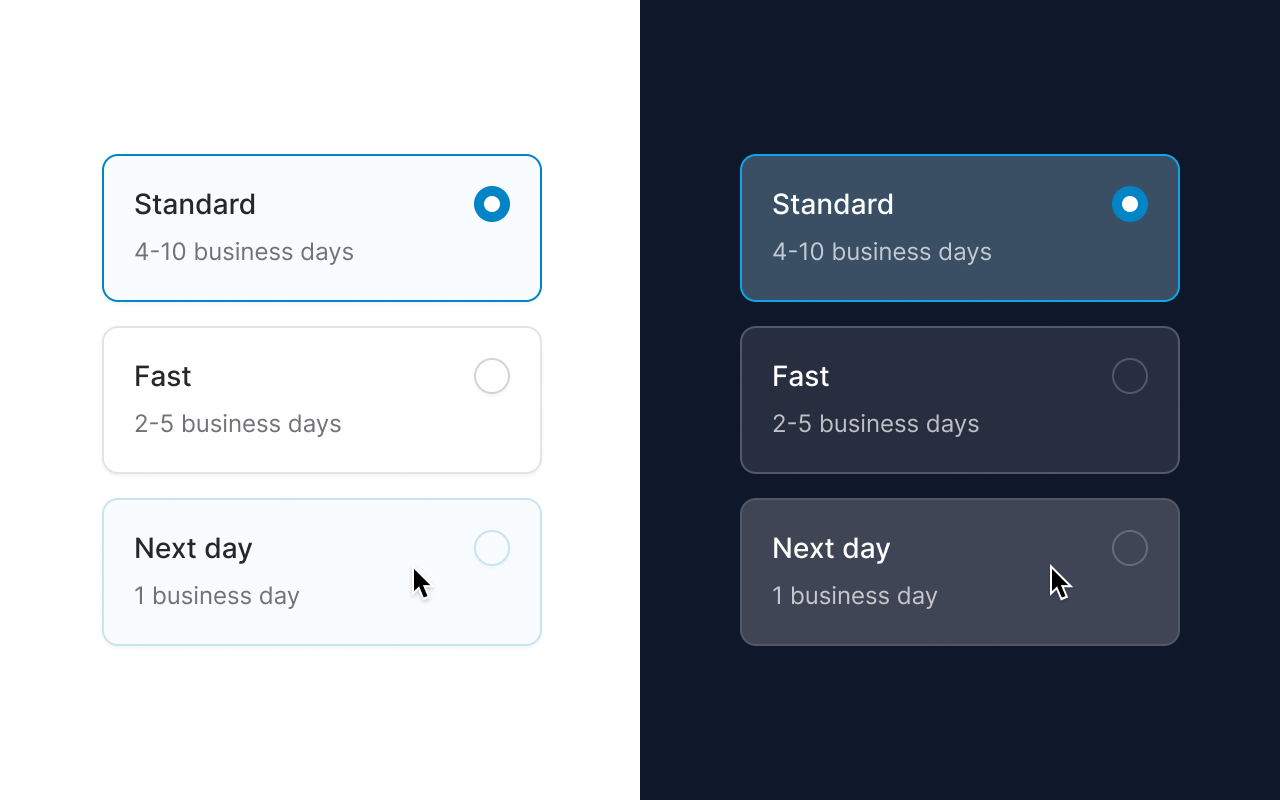
Task: Click "4-10 business days" text in the dark panel
Action: click(x=882, y=252)
